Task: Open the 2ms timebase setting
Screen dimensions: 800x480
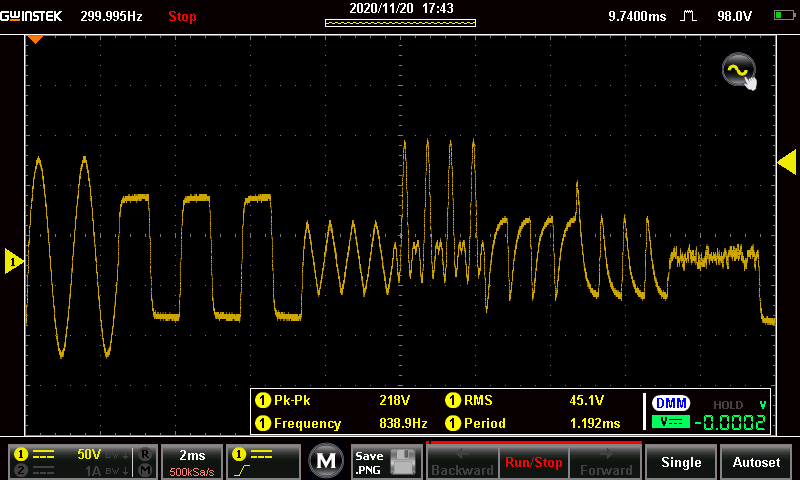Action: point(192,462)
